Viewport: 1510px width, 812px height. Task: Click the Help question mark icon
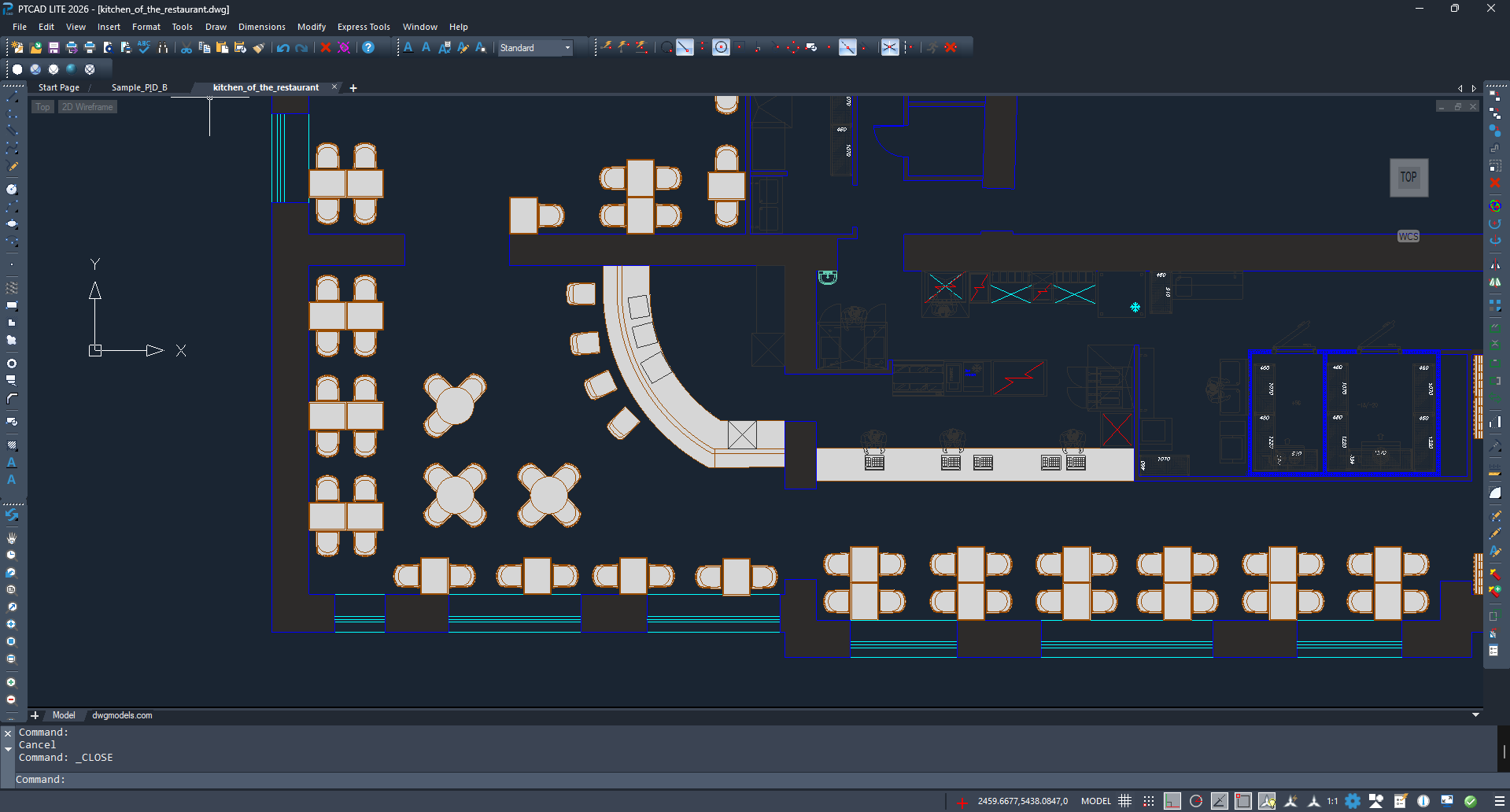(368, 48)
